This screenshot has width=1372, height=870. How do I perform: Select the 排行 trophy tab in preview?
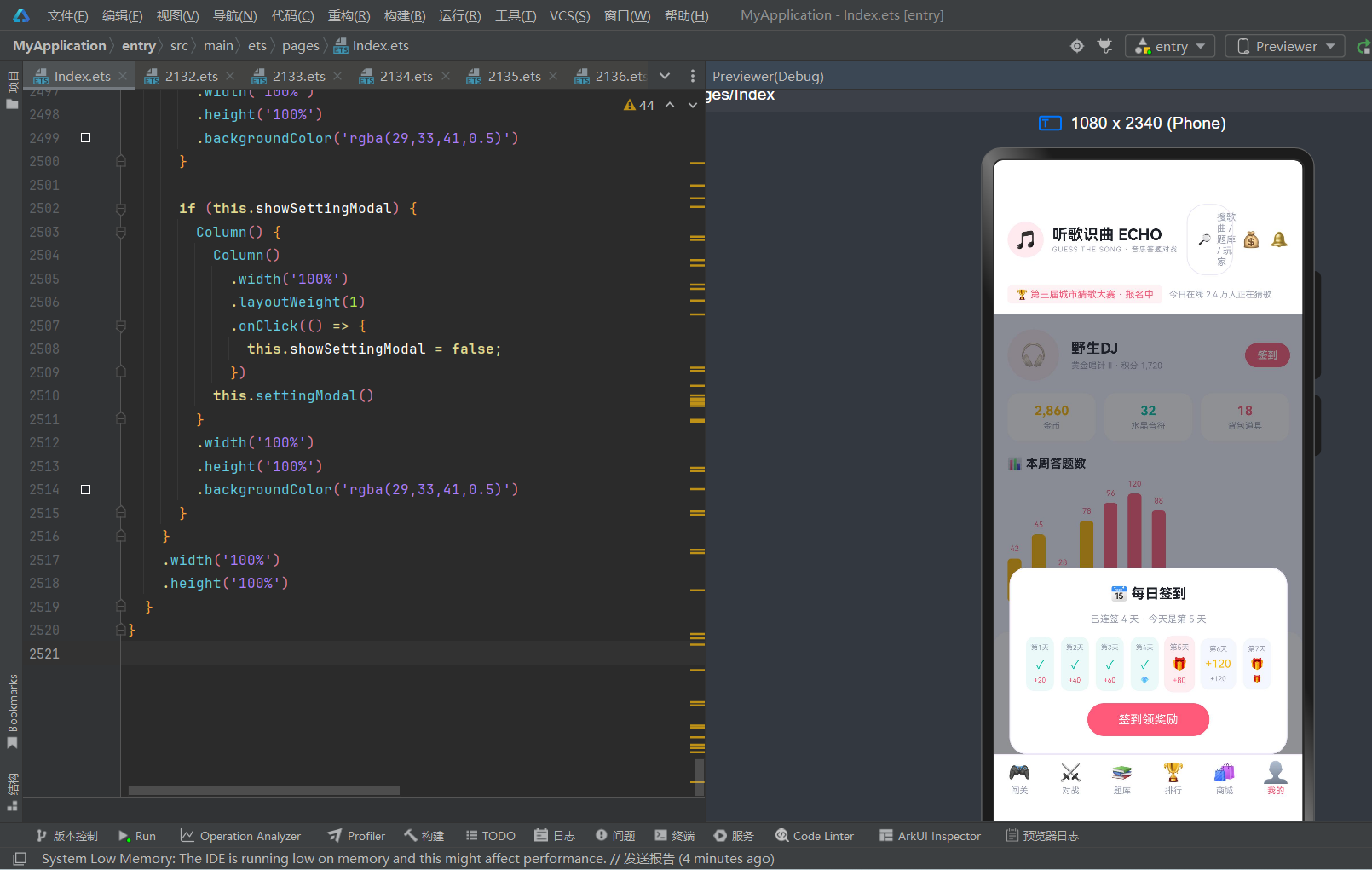coord(1173,779)
